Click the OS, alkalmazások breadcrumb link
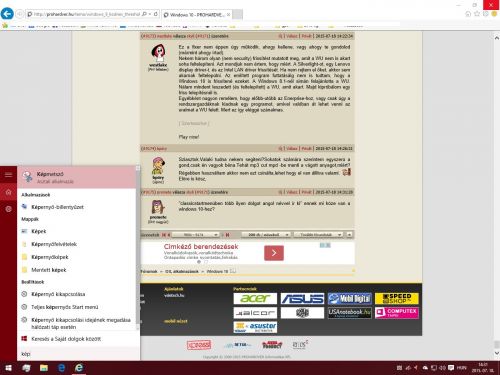500x375 pixels. [x=182, y=271]
